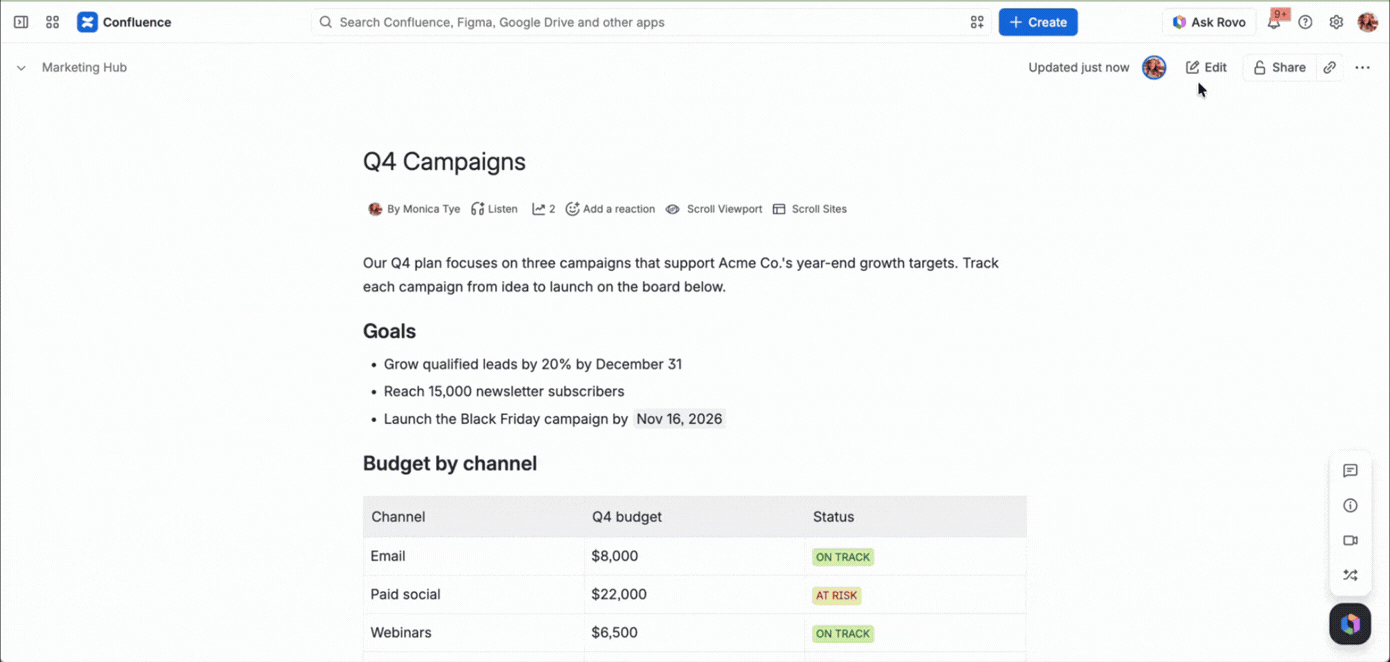Open the app switcher grid
The height and width of the screenshot is (662, 1390).
coord(53,22)
